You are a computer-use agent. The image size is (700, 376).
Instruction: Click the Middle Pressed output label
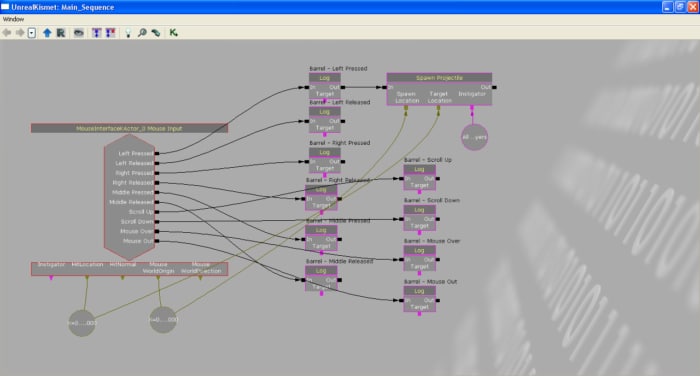(x=133, y=192)
